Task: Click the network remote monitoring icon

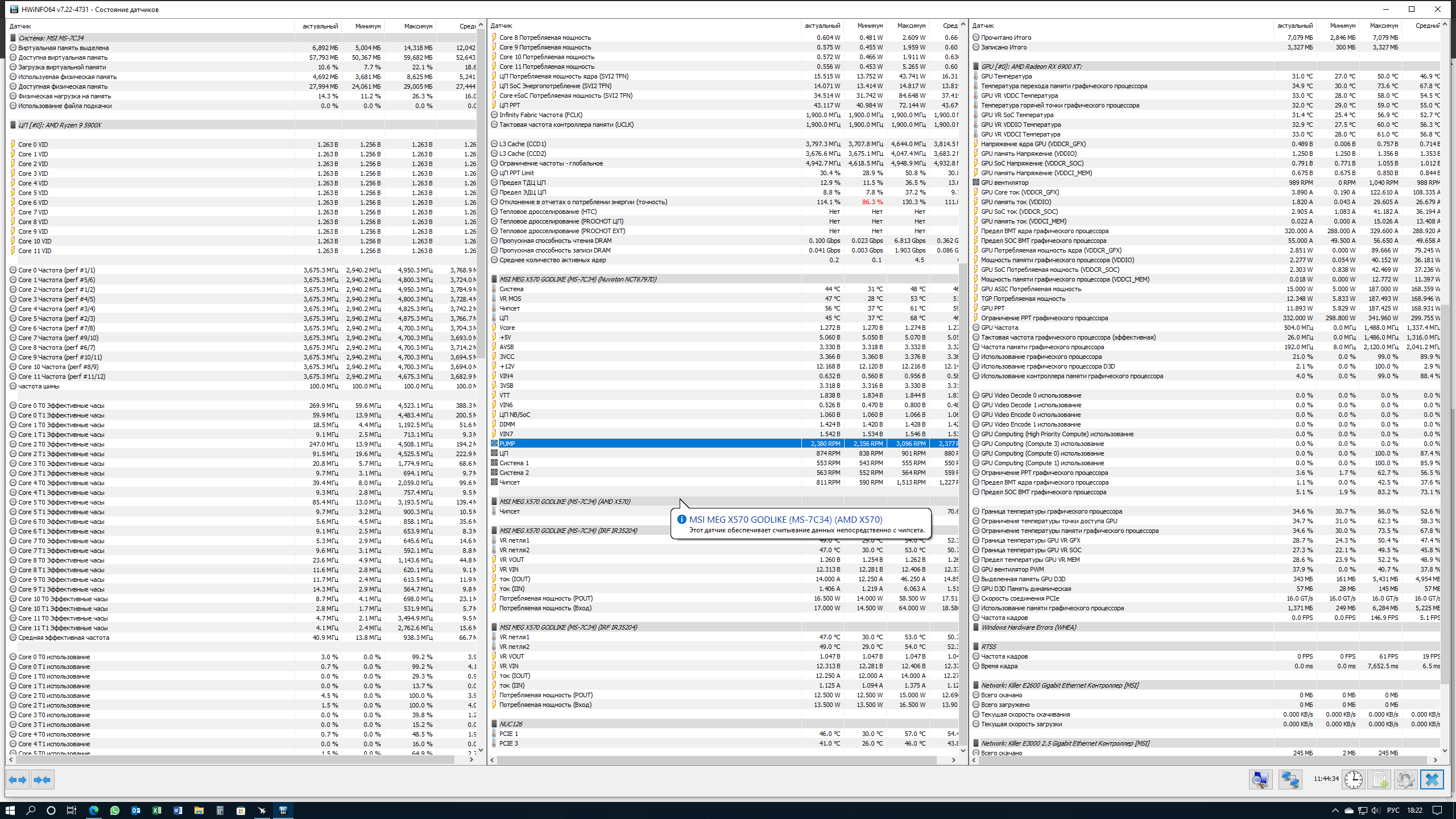Action: point(1290,779)
